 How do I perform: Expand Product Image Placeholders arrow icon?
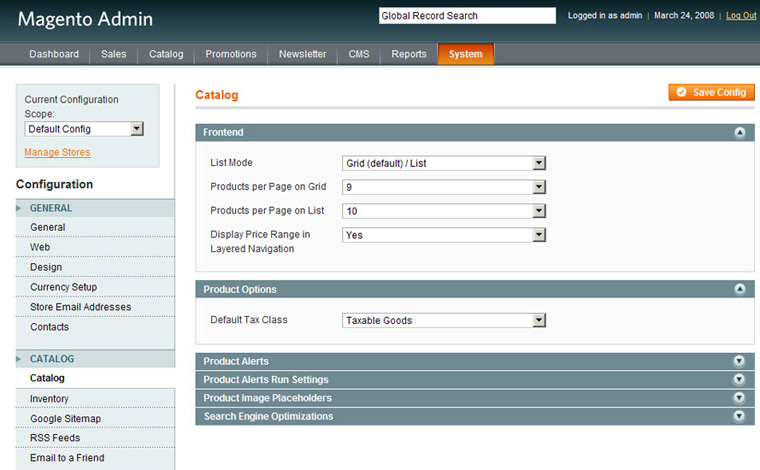(x=739, y=398)
